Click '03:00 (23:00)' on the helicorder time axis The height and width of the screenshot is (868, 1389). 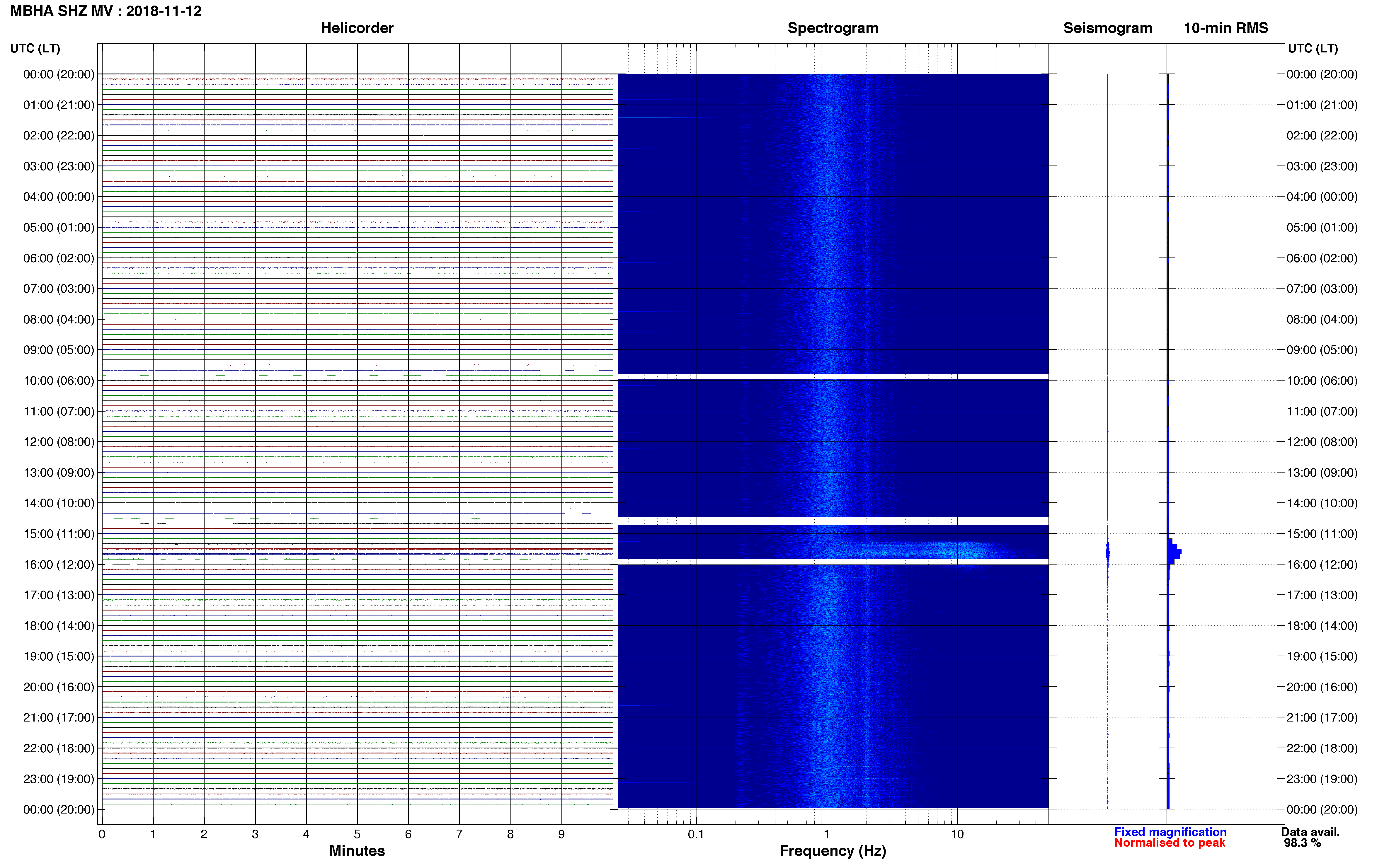pyautogui.click(x=59, y=166)
